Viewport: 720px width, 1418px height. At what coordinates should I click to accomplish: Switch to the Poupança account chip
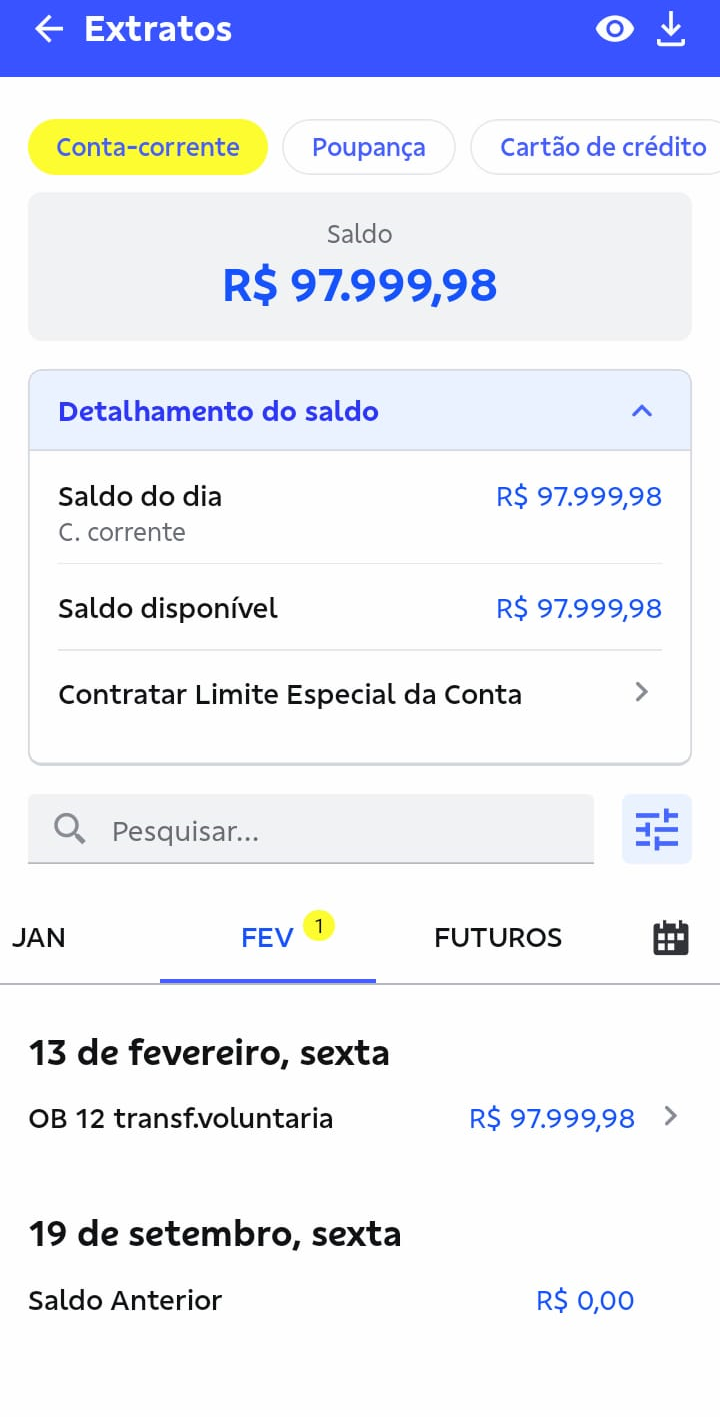368,148
